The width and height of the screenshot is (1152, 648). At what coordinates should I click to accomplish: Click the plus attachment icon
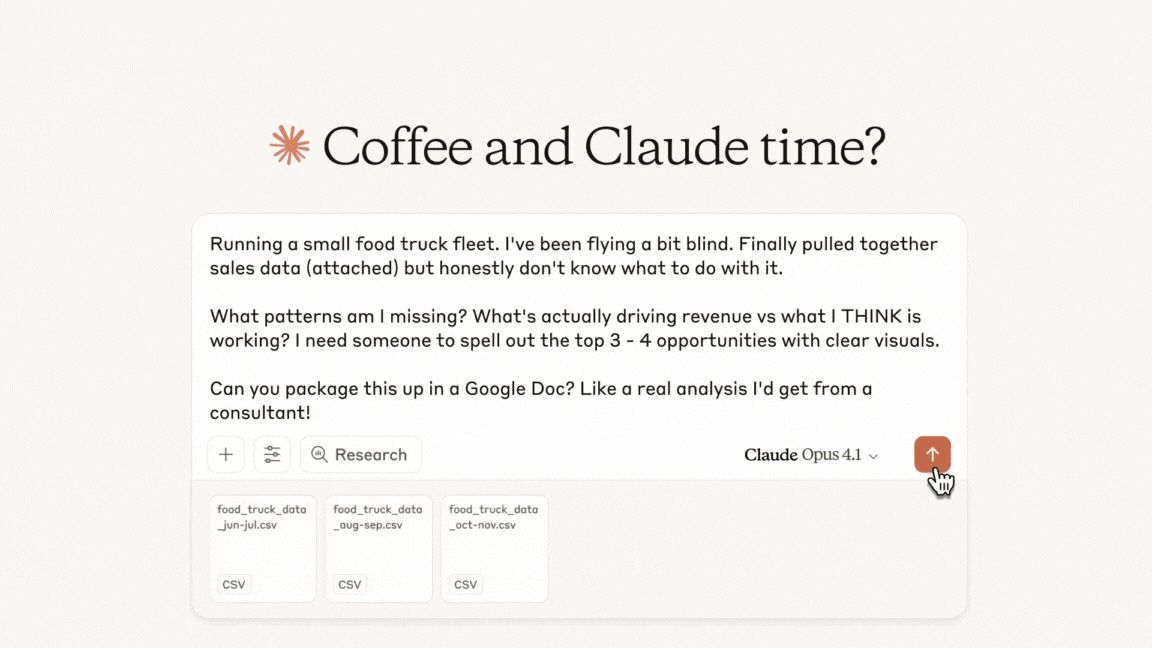coord(225,454)
